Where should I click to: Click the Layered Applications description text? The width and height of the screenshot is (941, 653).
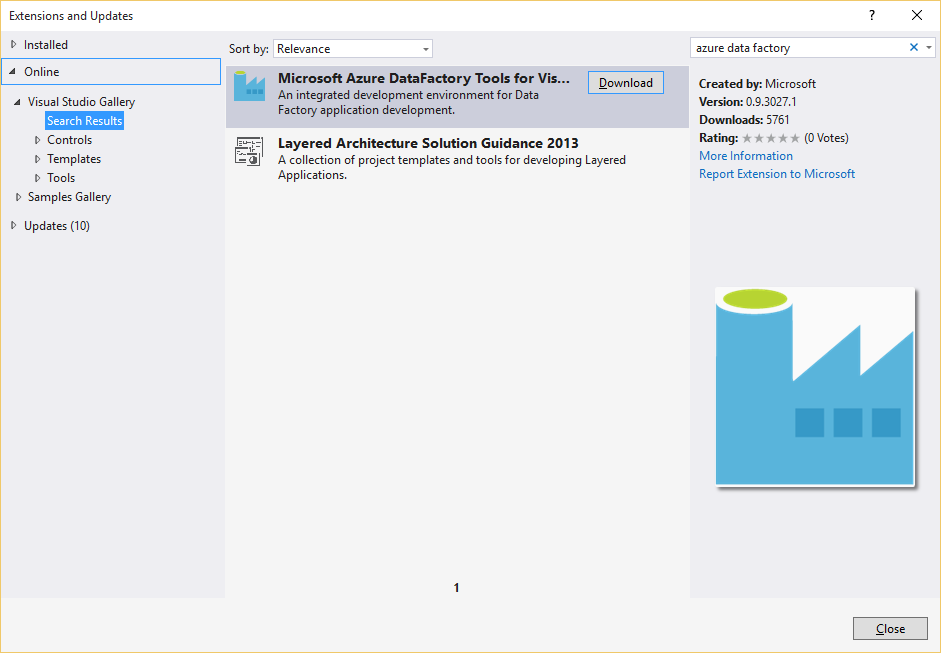click(x=452, y=167)
